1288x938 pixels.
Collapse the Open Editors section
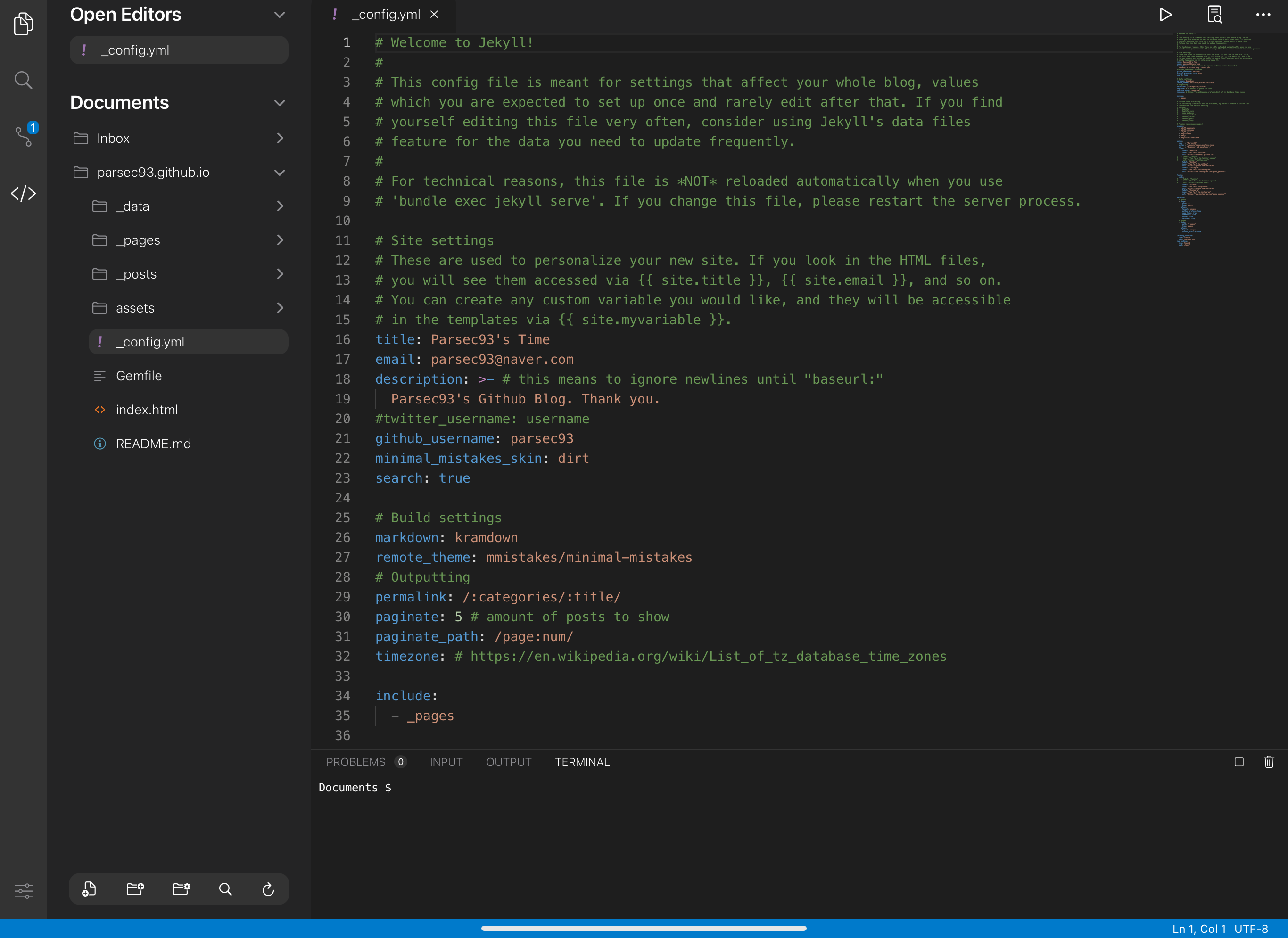pyautogui.click(x=280, y=15)
